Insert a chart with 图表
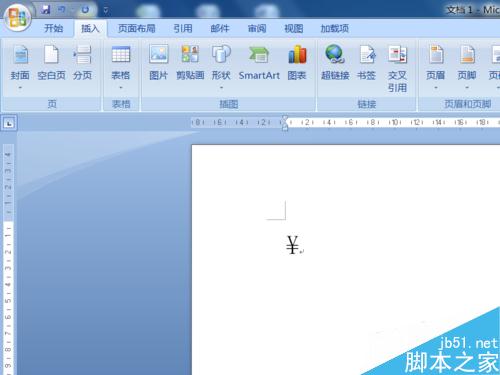The image size is (500, 375). [x=297, y=63]
